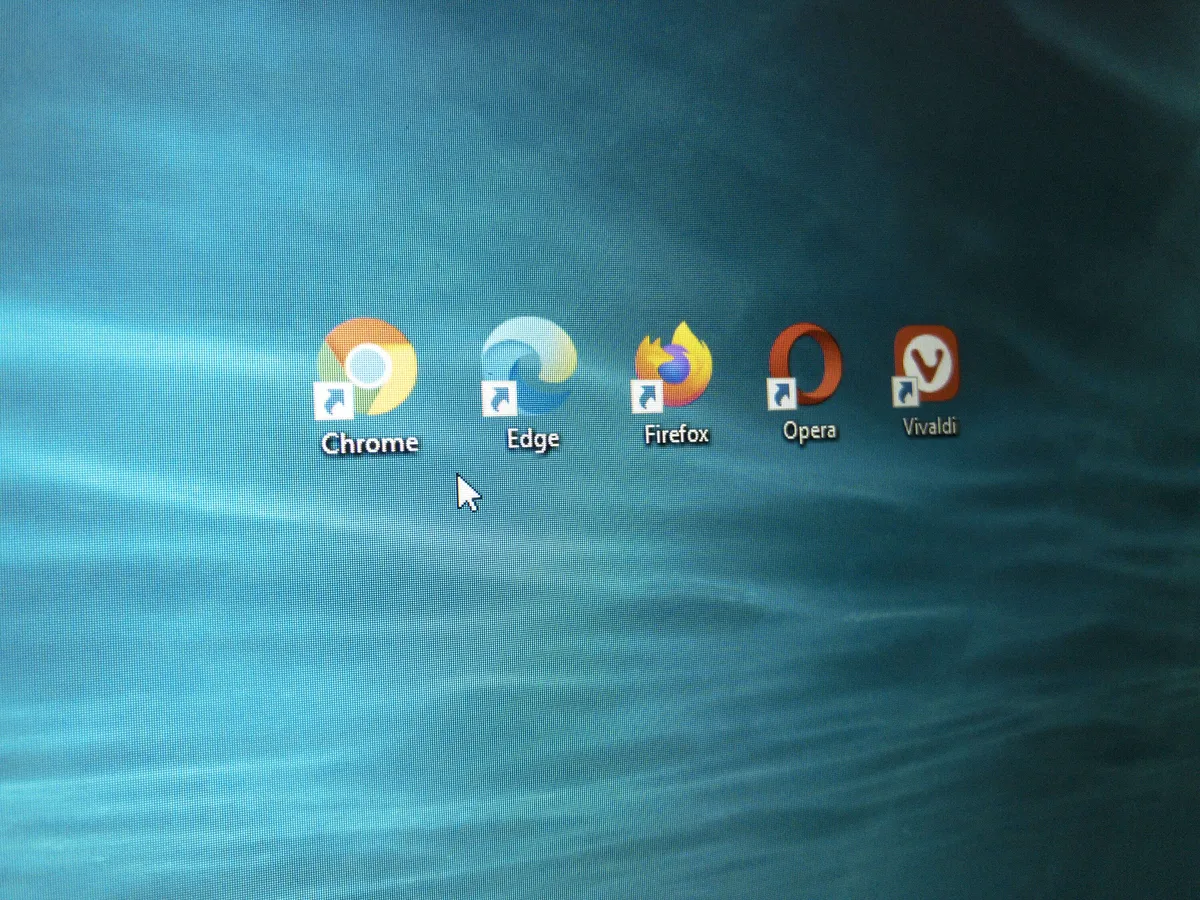Select the Edge desktop shortcut icon
1200x900 pixels.
(529, 365)
